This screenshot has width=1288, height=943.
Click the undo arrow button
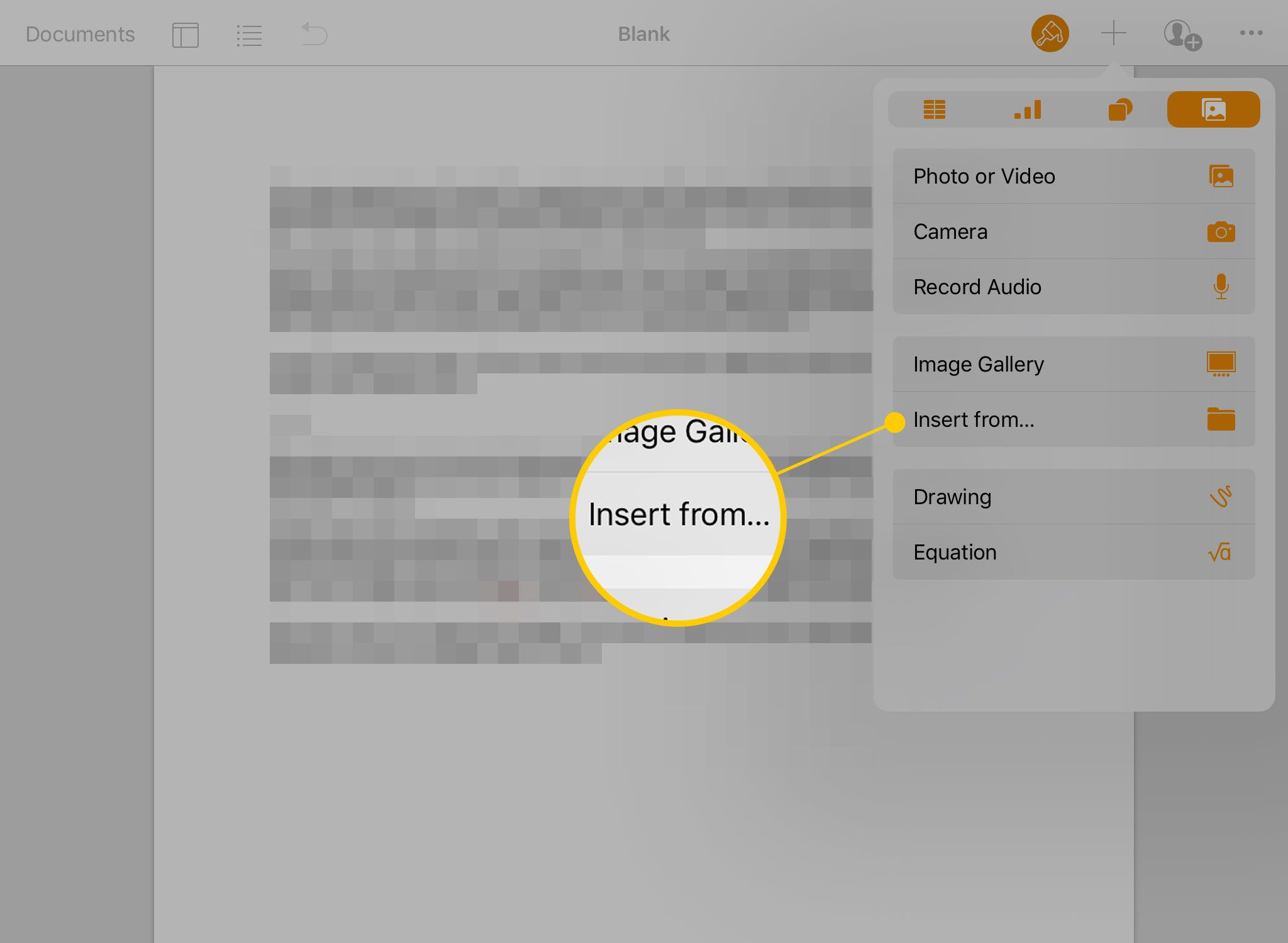click(x=315, y=33)
